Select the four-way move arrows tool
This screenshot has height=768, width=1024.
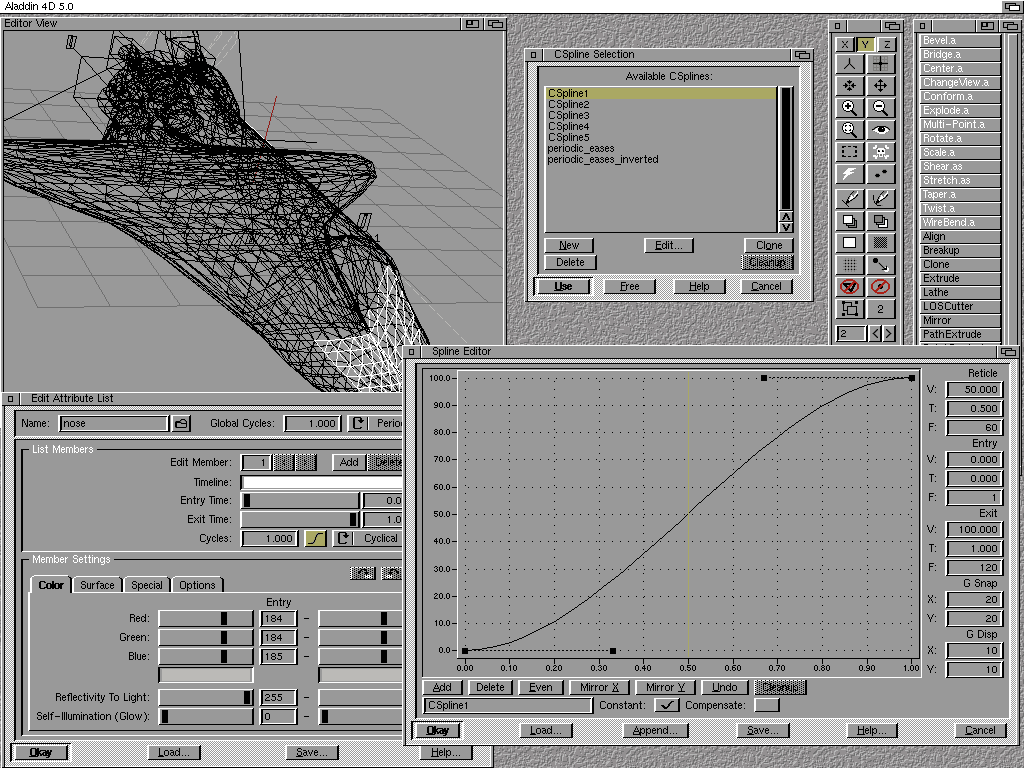tap(880, 86)
